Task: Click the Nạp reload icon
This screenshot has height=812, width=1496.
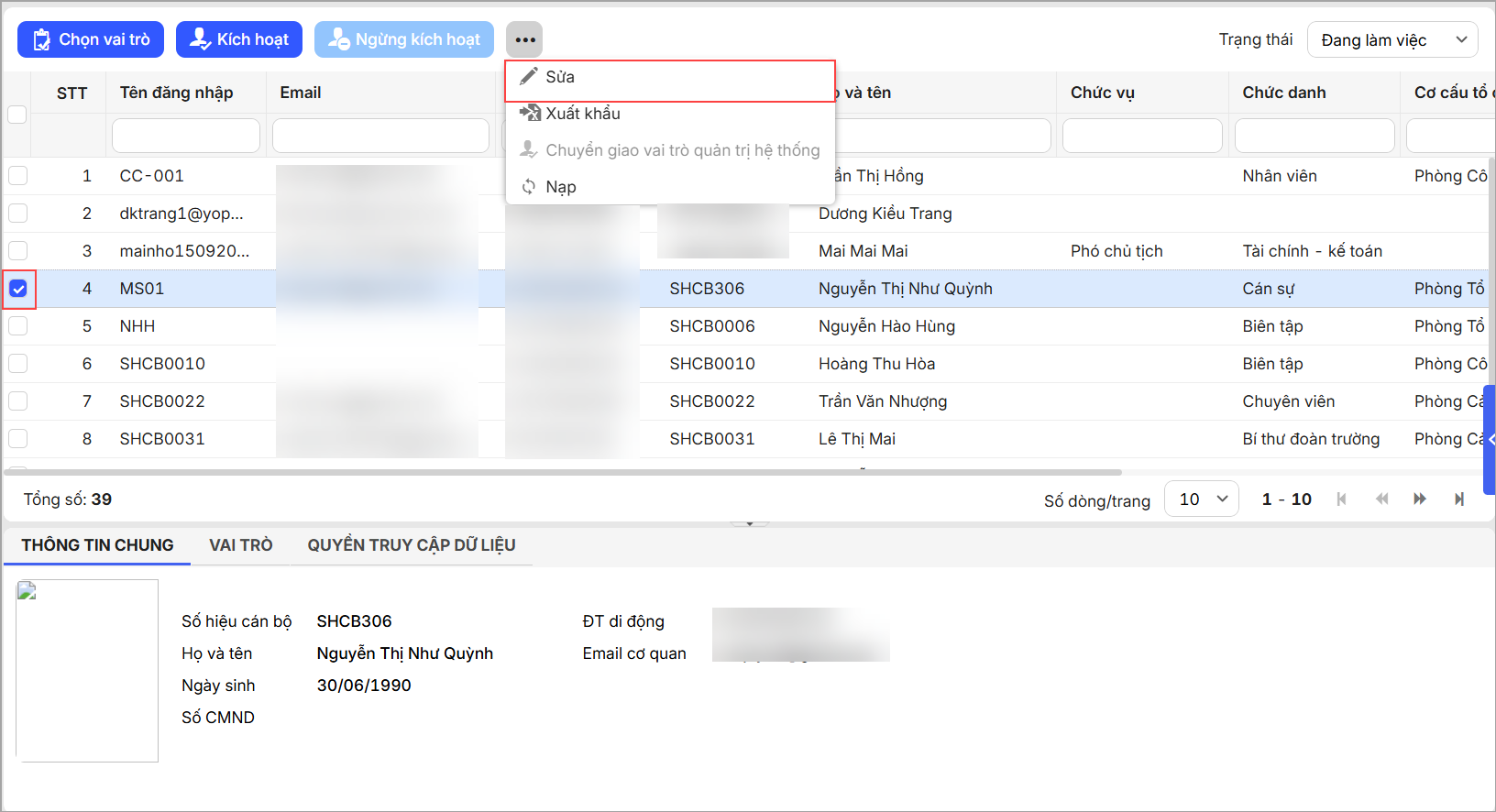Action: tap(529, 187)
